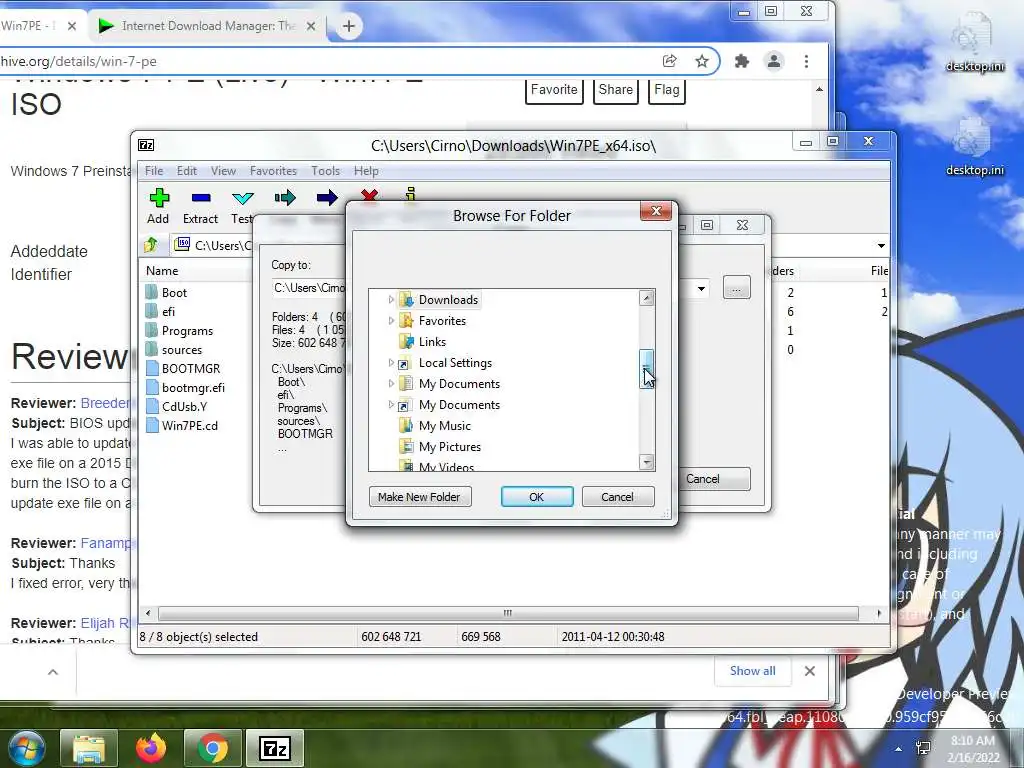Open the Copy to path dropdown arrow
Image resolution: width=1024 pixels, height=768 pixels.
tap(701, 288)
